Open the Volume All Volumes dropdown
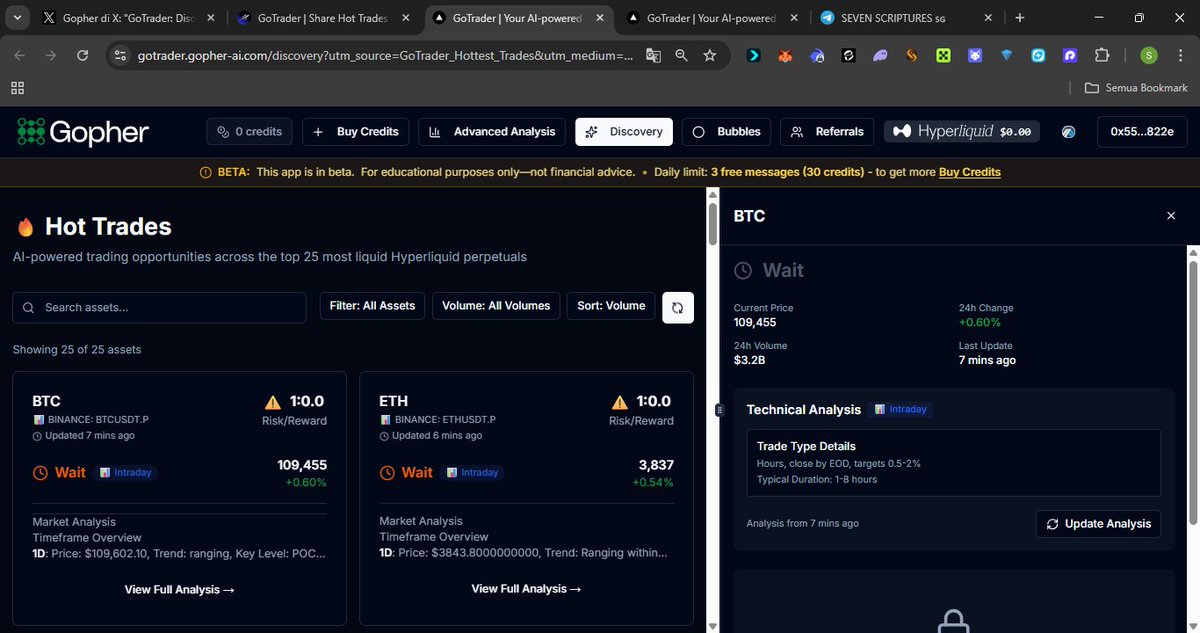This screenshot has height=633, width=1200. [x=496, y=306]
